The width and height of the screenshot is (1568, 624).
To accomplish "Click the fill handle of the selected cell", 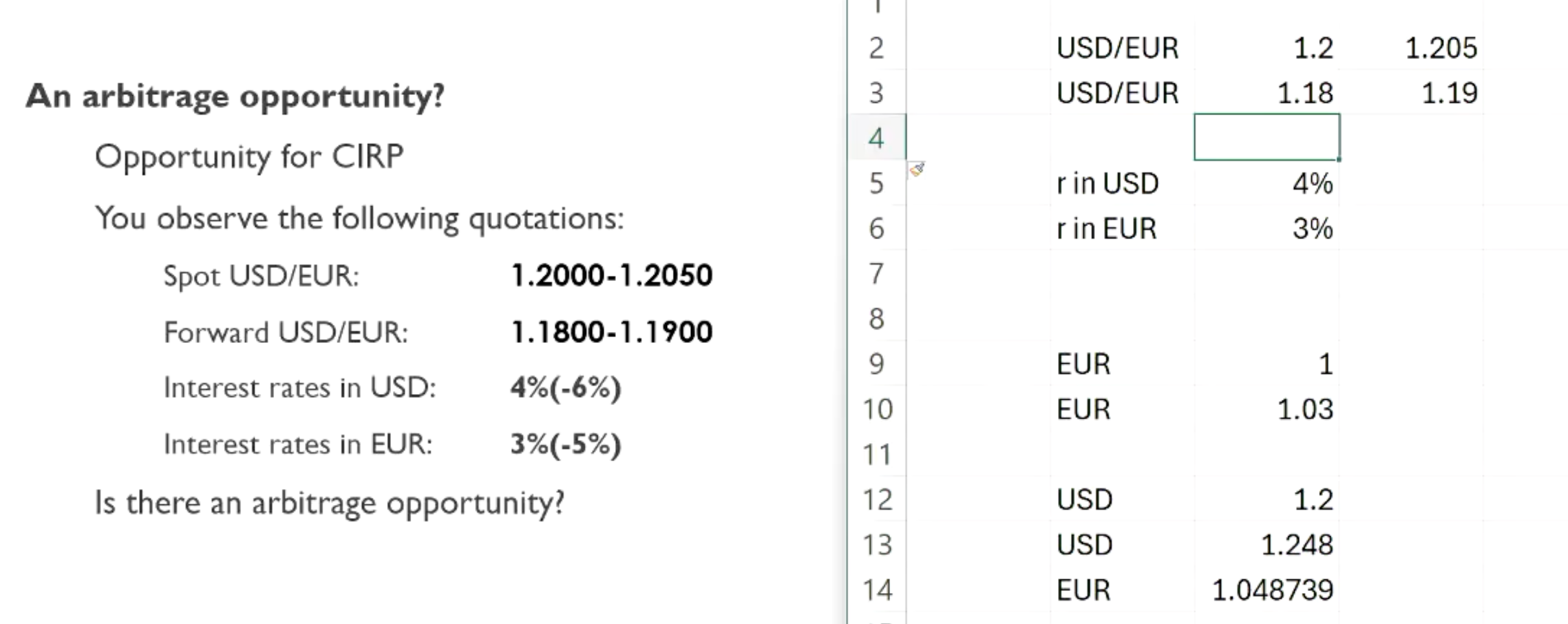I will [x=1340, y=160].
